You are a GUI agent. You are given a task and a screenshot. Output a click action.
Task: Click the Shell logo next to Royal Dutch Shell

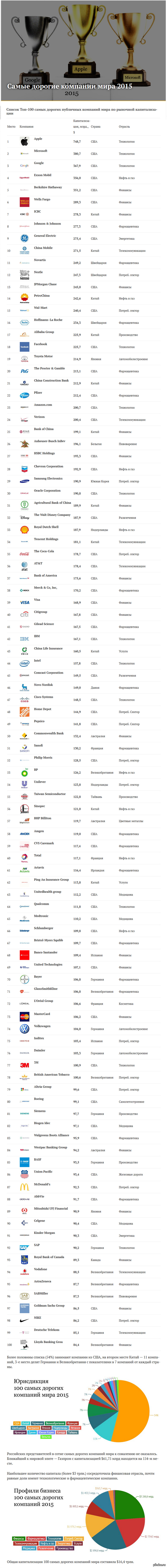[x=24, y=529]
